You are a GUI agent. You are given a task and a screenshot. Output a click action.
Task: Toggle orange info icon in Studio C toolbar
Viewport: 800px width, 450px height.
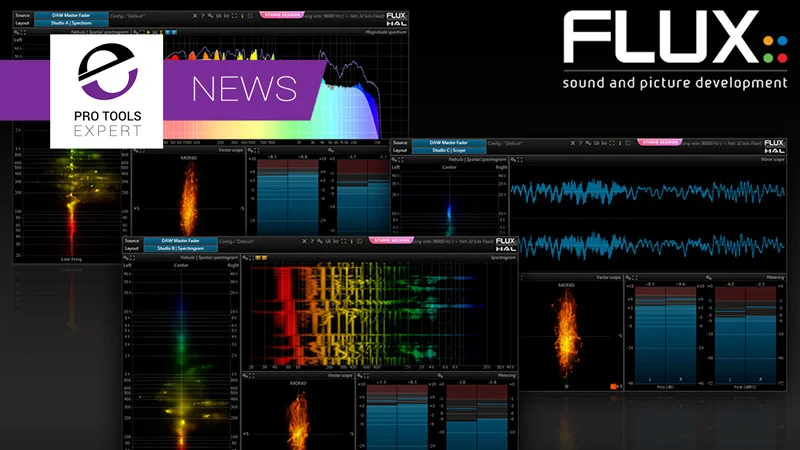[620, 143]
